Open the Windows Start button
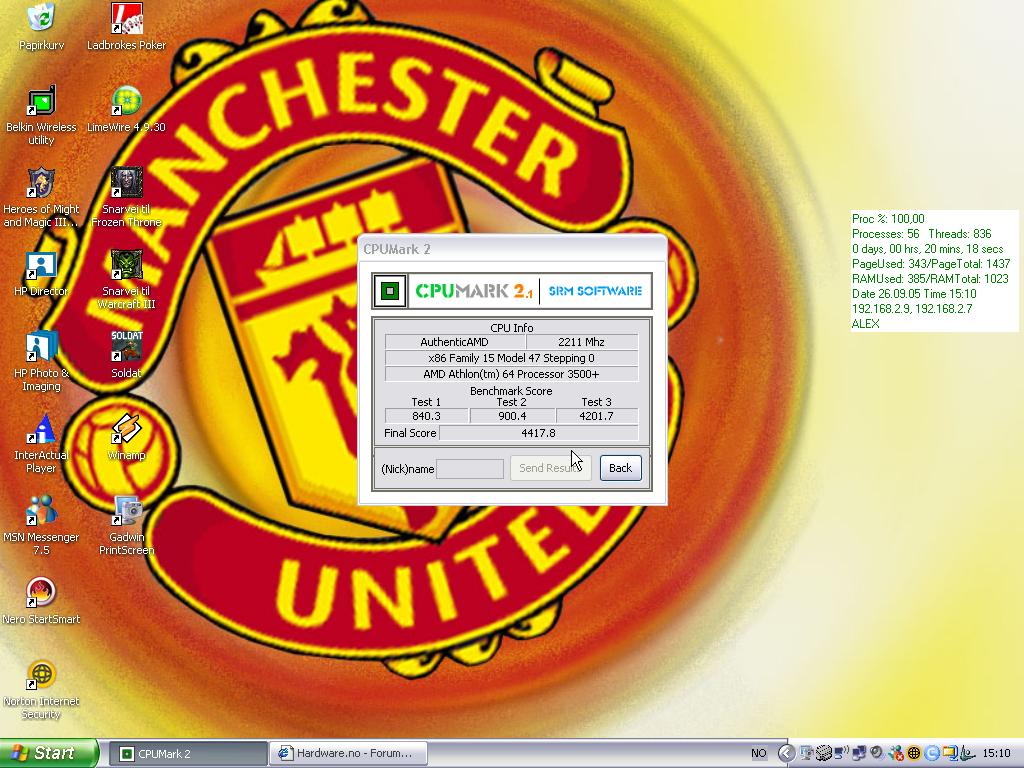The height and width of the screenshot is (768, 1024). (48, 753)
